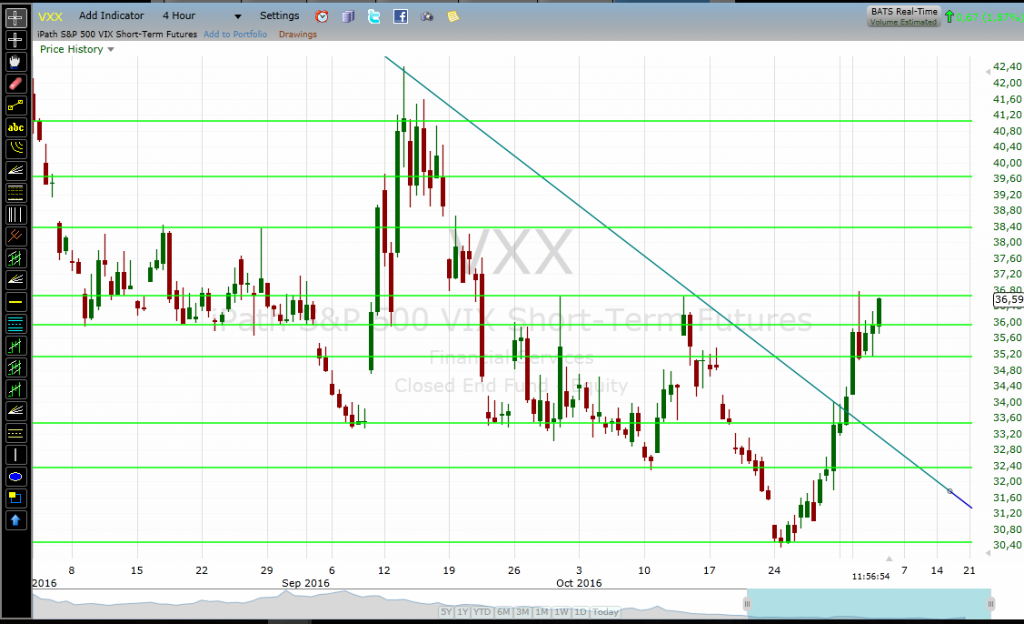Select the orange pitchfork tool

click(16, 236)
